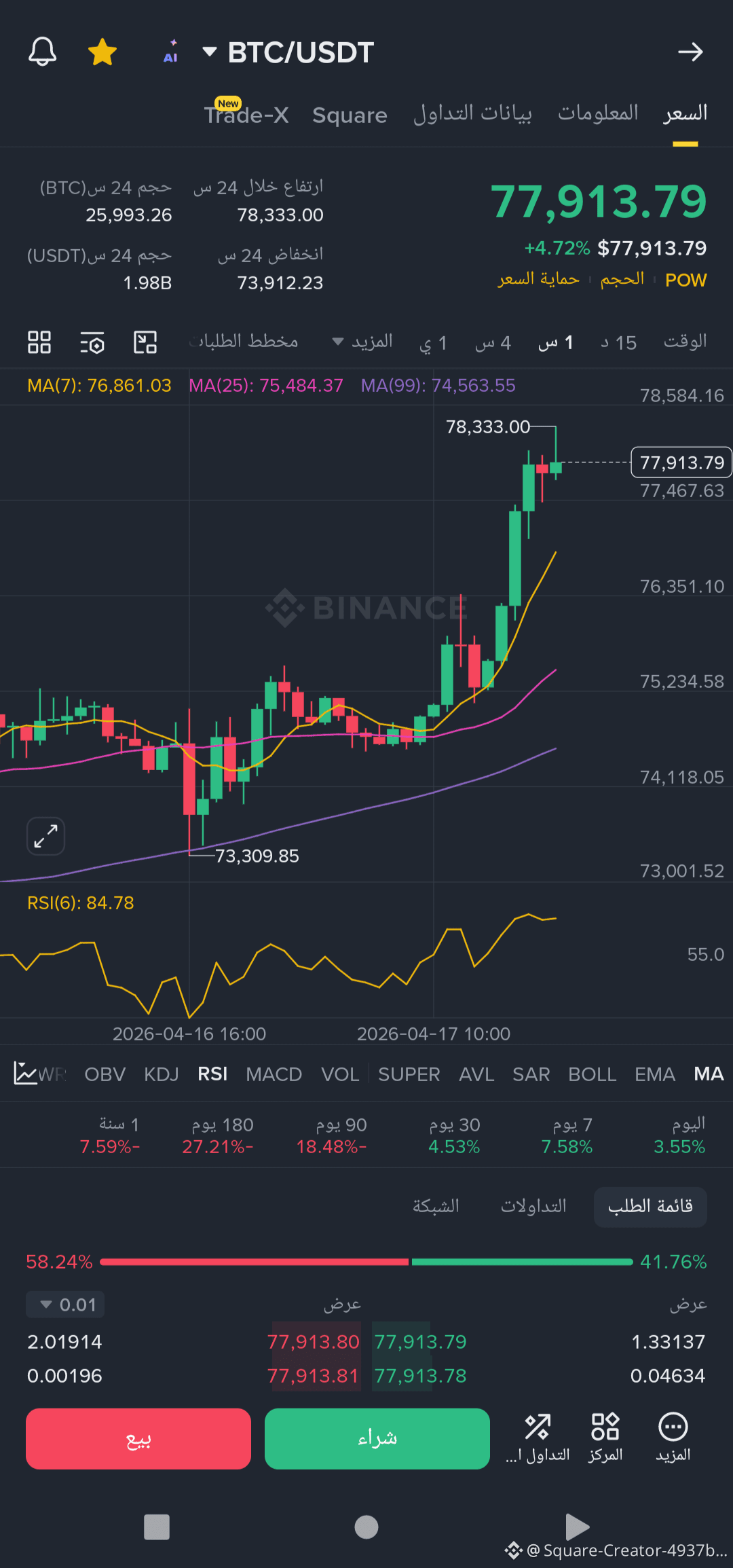Open the AI assistant icon
This screenshot has width=733, height=1568.
click(x=171, y=52)
